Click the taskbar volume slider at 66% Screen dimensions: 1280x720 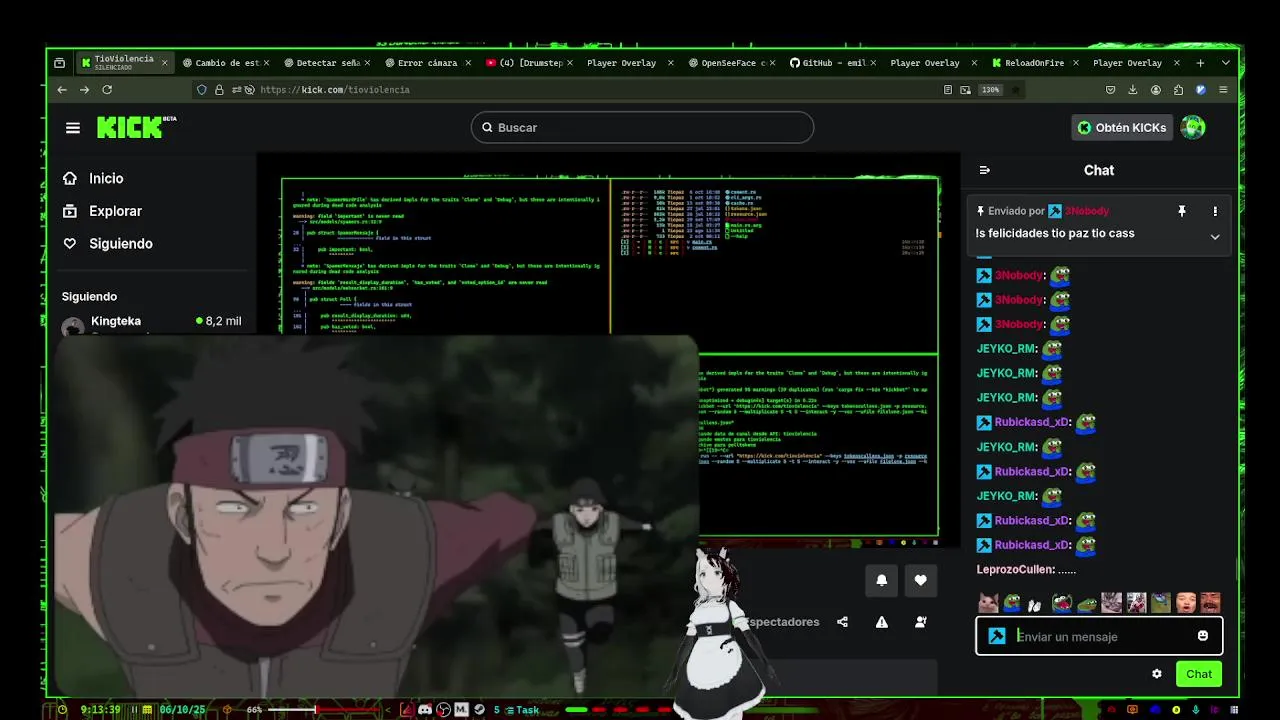325,710
